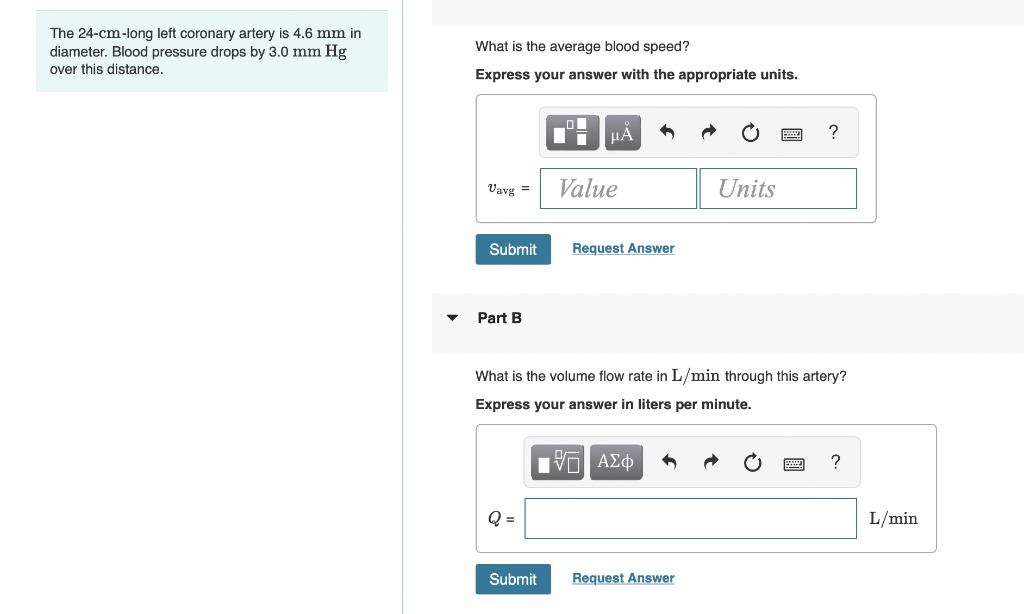Screen dimensions: 1024x614
Task: Undo last edit in vavg answer
Action: point(667,133)
